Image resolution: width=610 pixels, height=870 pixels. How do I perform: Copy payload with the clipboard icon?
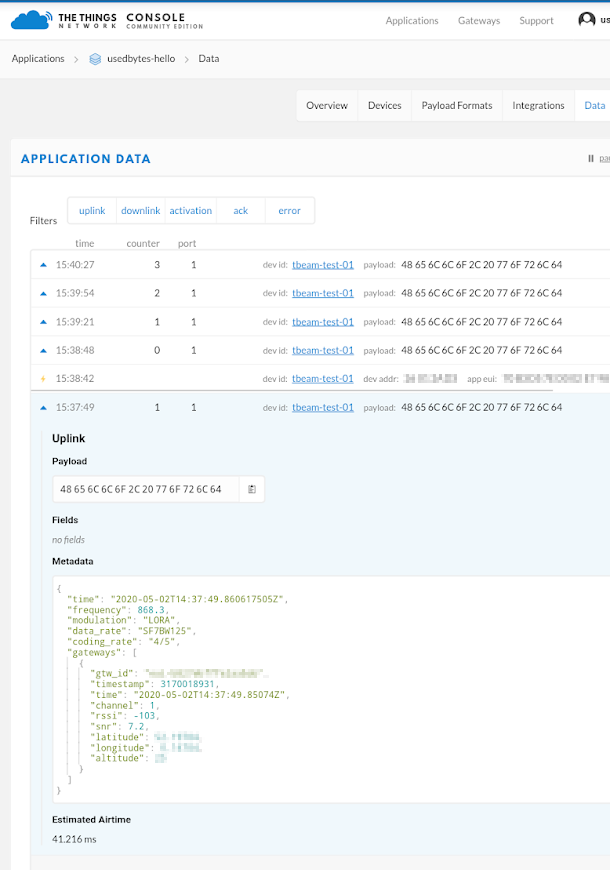[252, 489]
